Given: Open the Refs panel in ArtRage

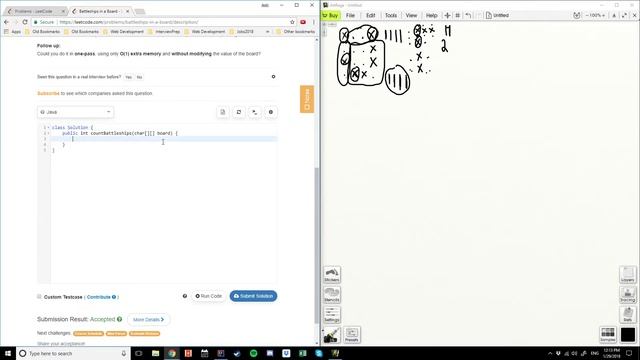Looking at the screenshot, I should (x=627, y=315).
